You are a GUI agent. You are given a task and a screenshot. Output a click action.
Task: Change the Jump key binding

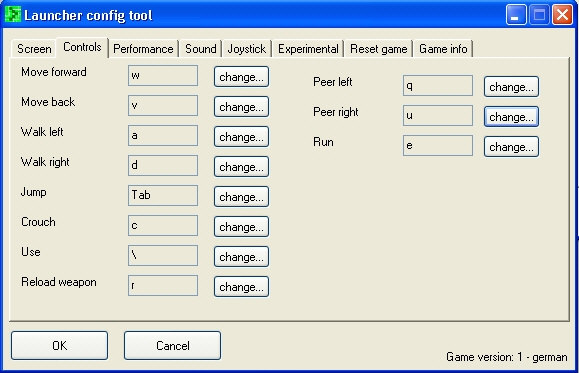241,196
